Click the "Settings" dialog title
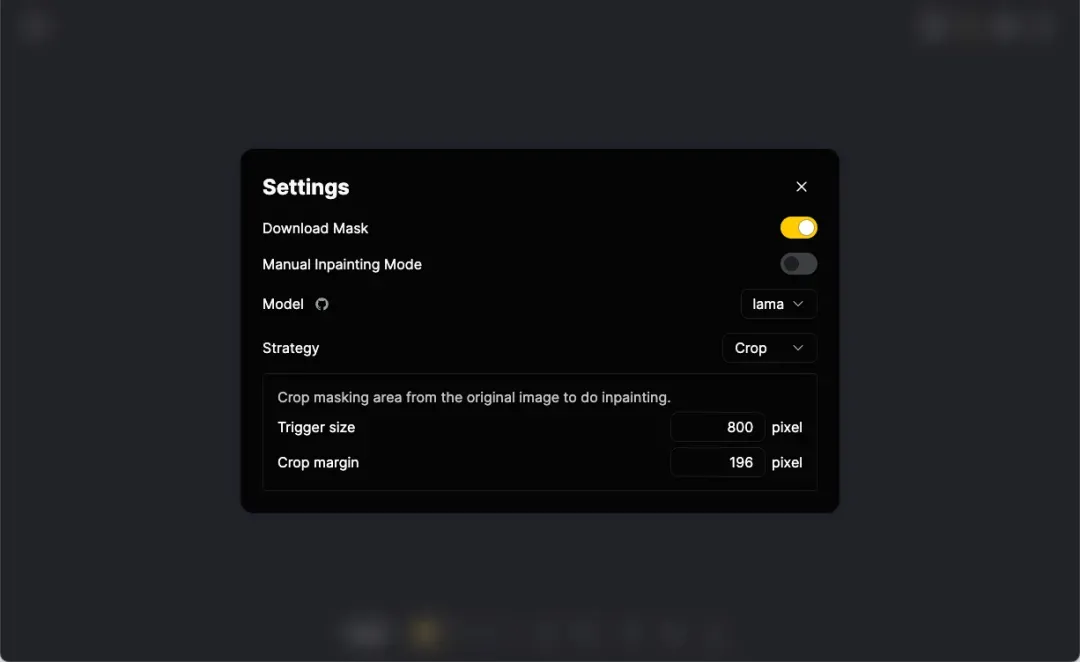This screenshot has width=1080, height=662. click(x=306, y=187)
